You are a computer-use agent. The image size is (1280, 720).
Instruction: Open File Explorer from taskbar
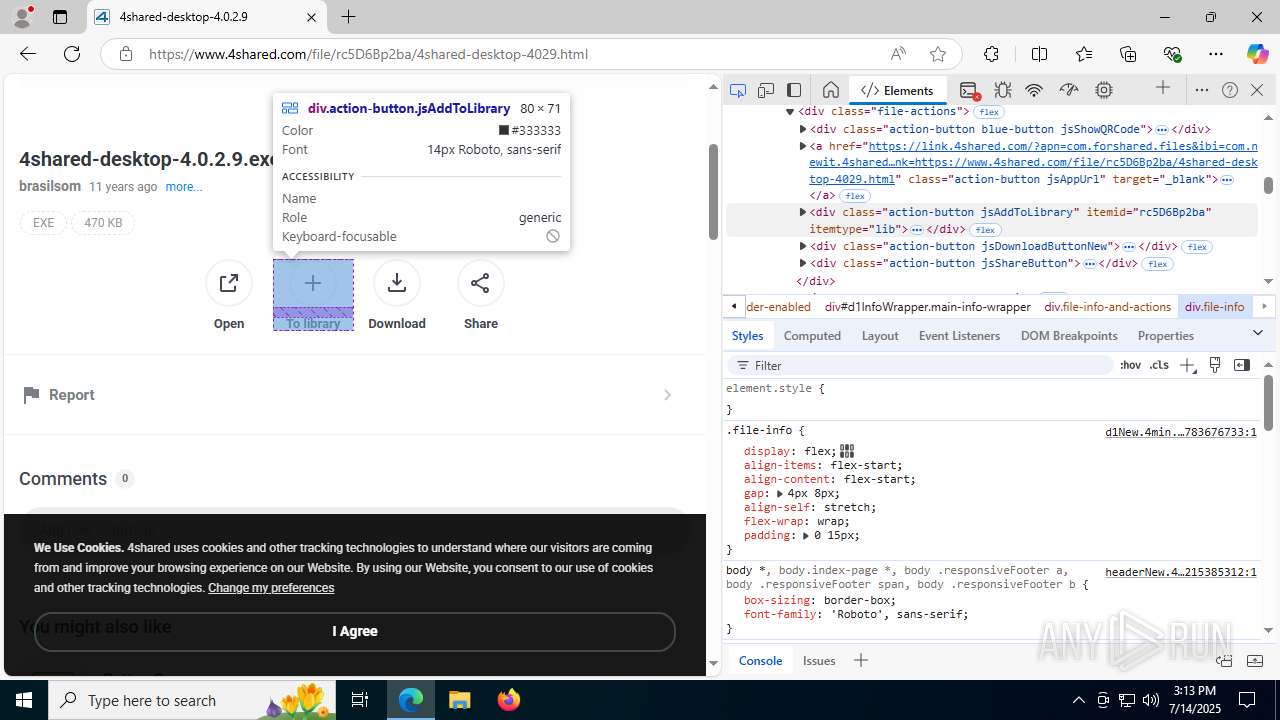click(459, 700)
